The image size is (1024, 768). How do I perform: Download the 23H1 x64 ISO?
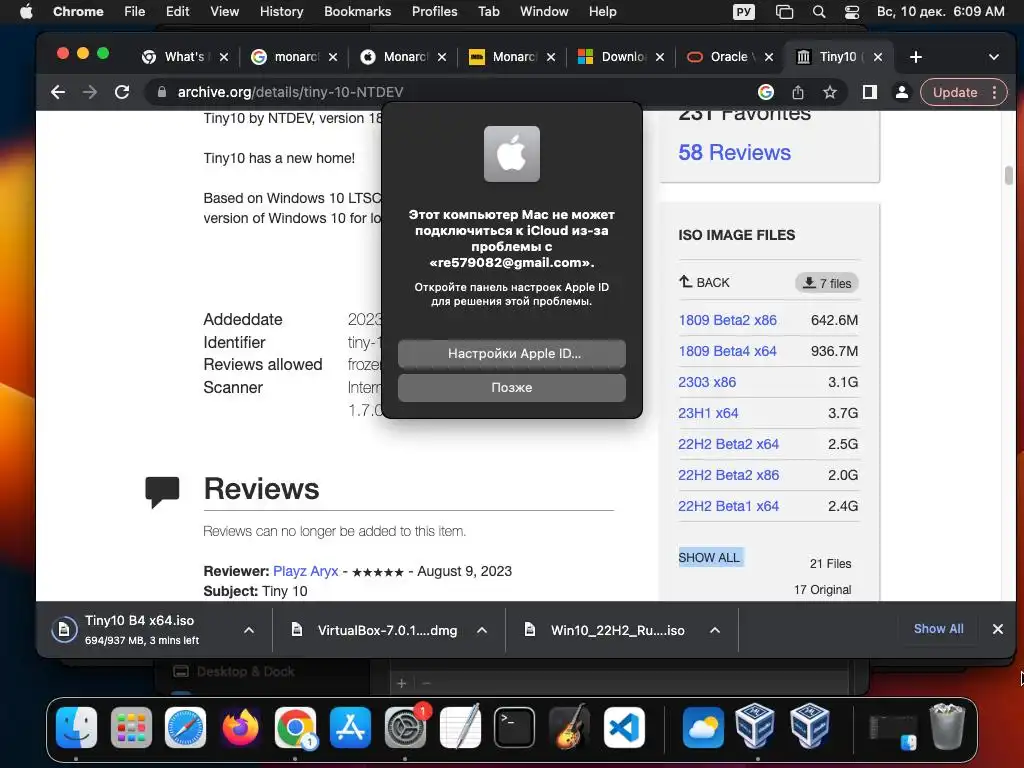(708, 413)
